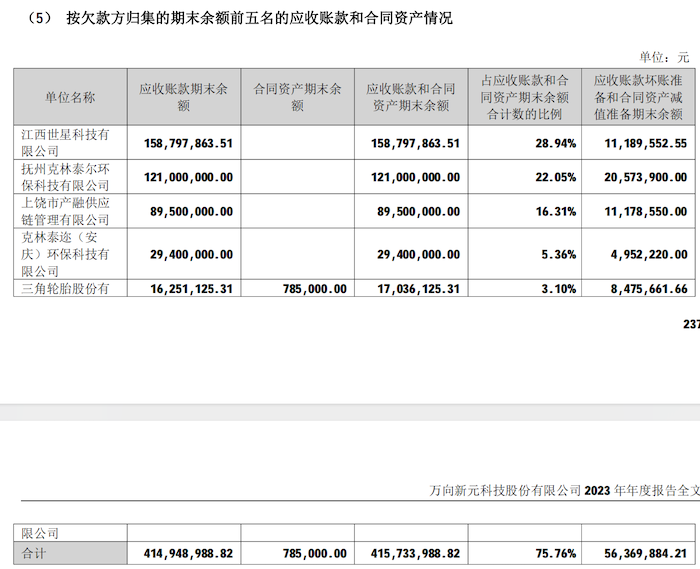Click provision value 11,189,552.55
This screenshot has width=700, height=569.
coord(646,143)
